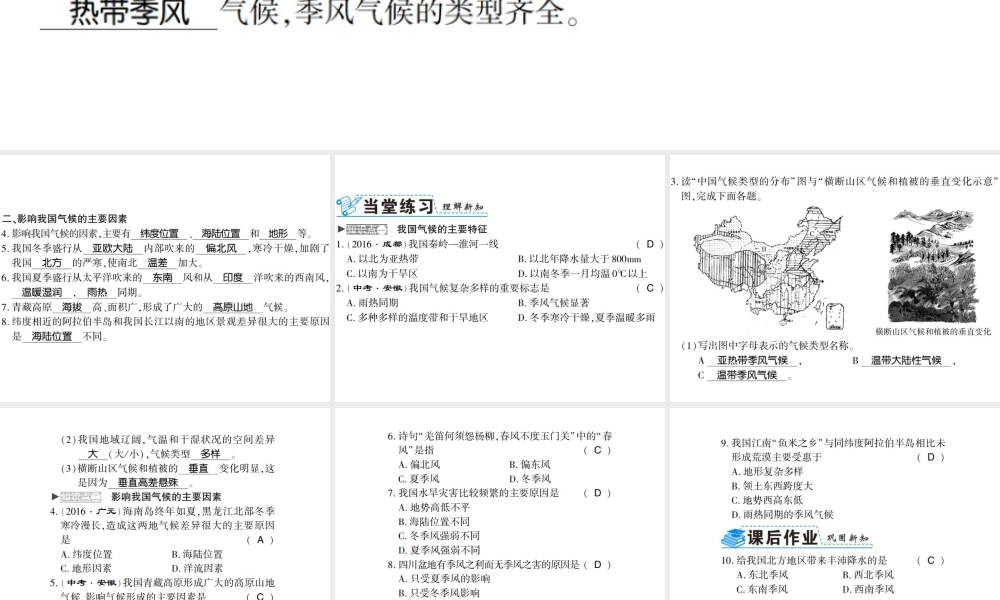
Task: Click the filled answer 高原山地
Action: (x=233, y=307)
